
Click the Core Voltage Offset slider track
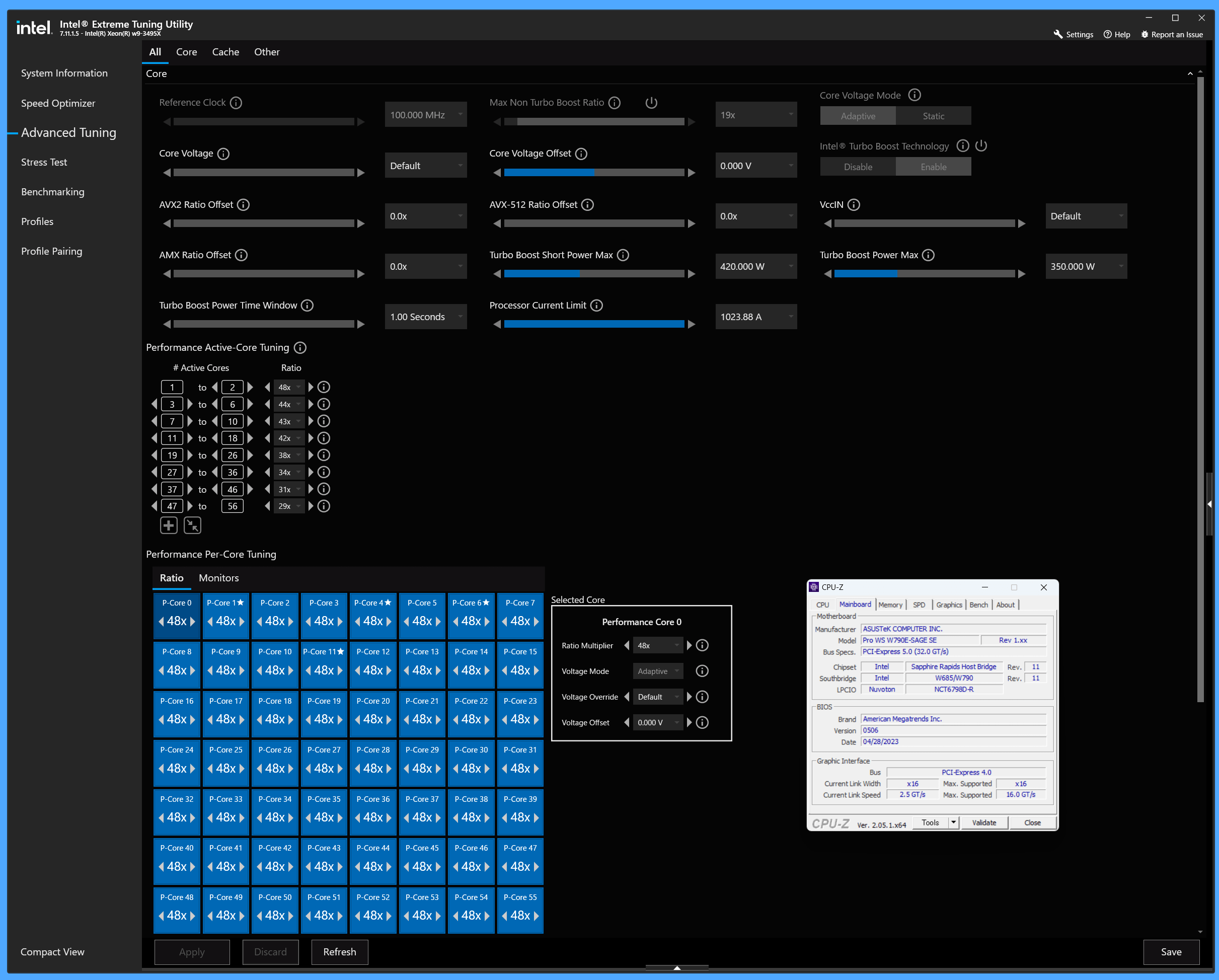[594, 173]
